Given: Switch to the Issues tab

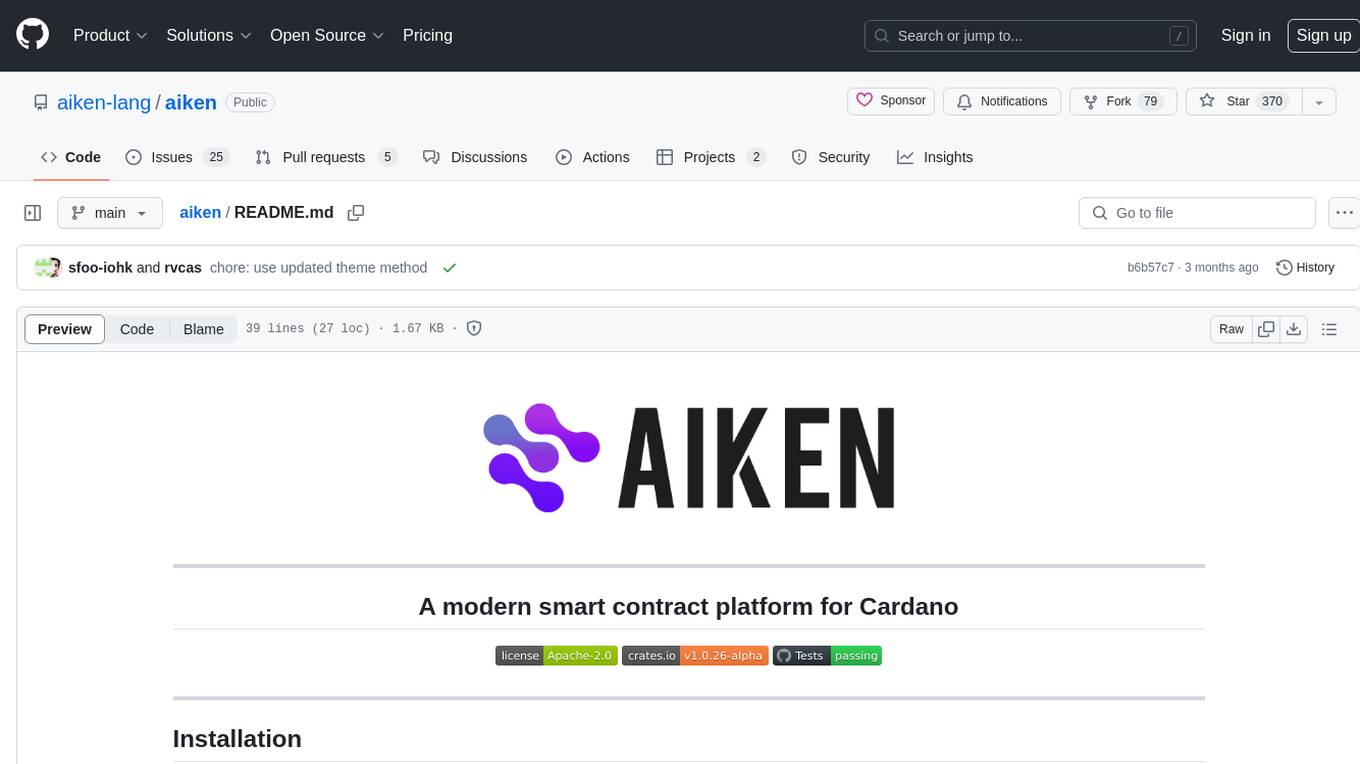Looking at the screenshot, I should (177, 157).
